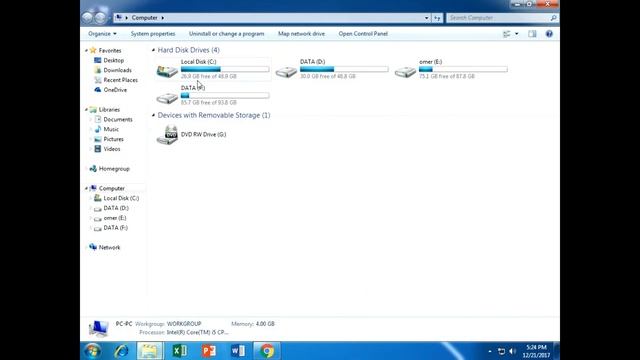Image resolution: width=640 pixels, height=360 pixels.
Task: Launch Internet Explorer from taskbar
Action: tap(121, 351)
